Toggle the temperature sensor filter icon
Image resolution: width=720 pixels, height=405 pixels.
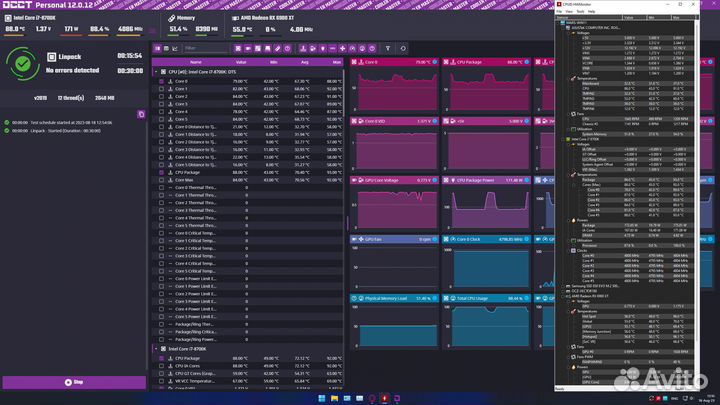click(303, 48)
